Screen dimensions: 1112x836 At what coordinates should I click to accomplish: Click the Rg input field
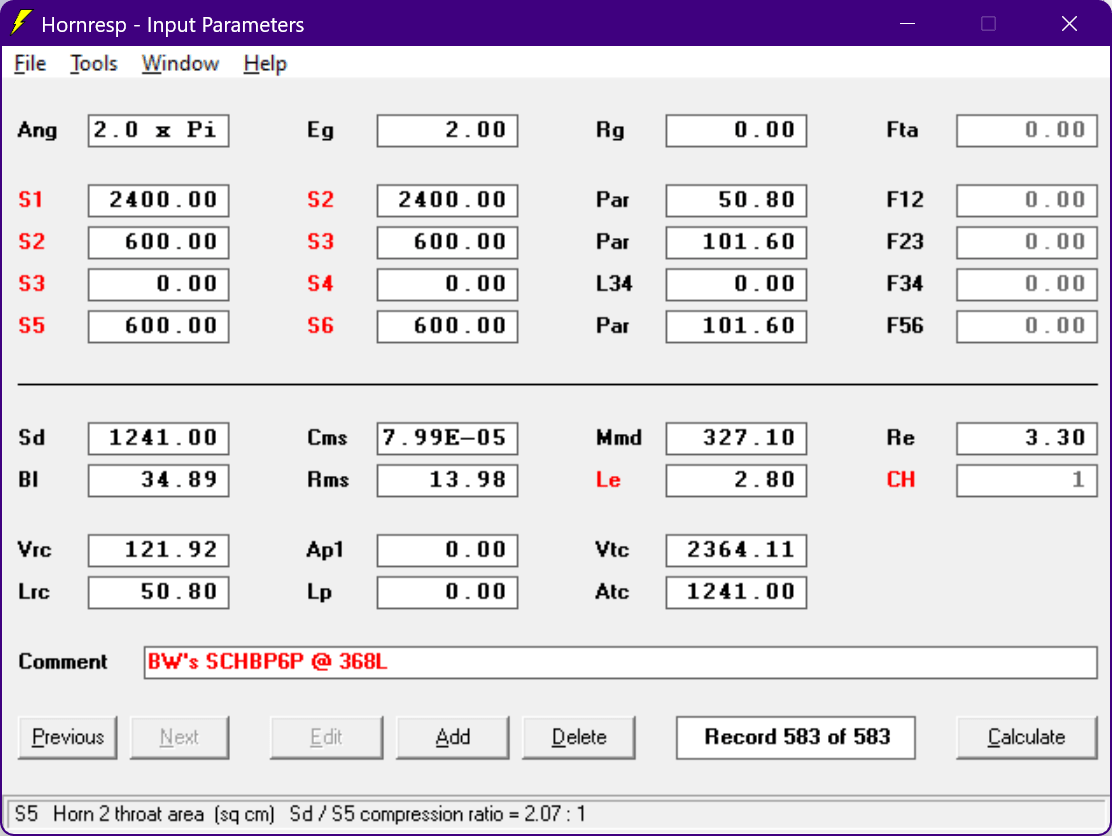[x=736, y=130]
